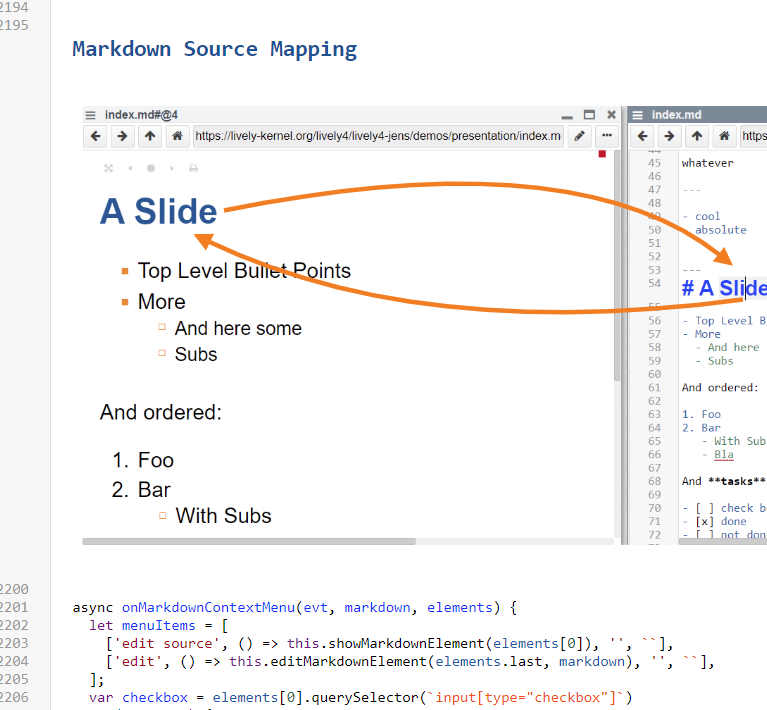Click URL field containing lively-kernel.org address
Viewport: 767px width, 710px height.
377,136
